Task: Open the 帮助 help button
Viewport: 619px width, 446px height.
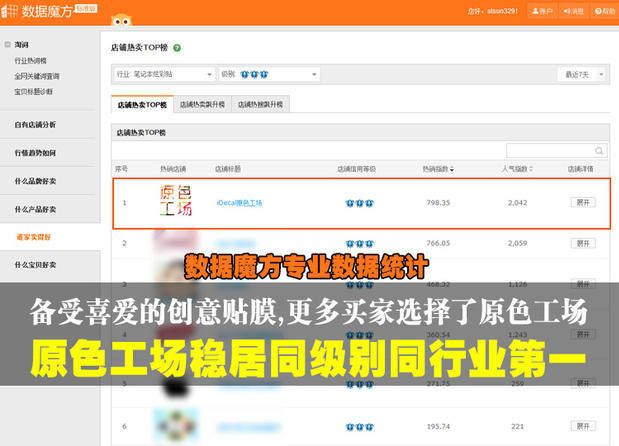Action: pos(604,11)
